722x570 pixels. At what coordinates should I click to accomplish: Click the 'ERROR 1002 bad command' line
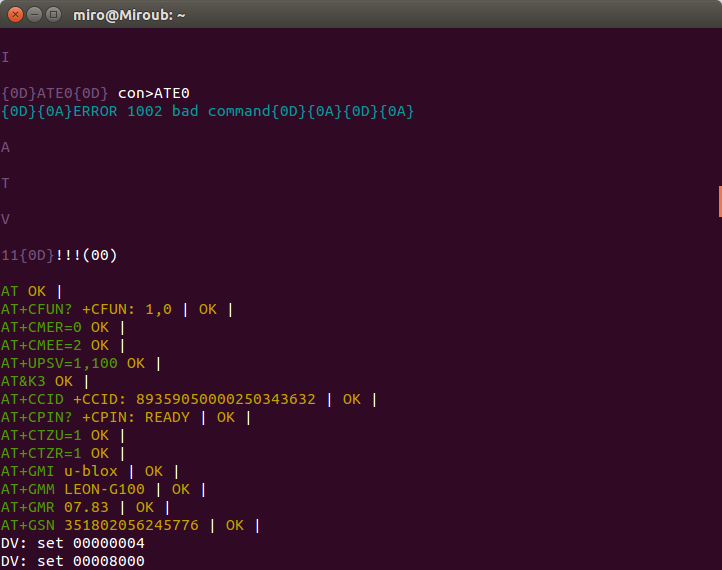[x=207, y=111]
